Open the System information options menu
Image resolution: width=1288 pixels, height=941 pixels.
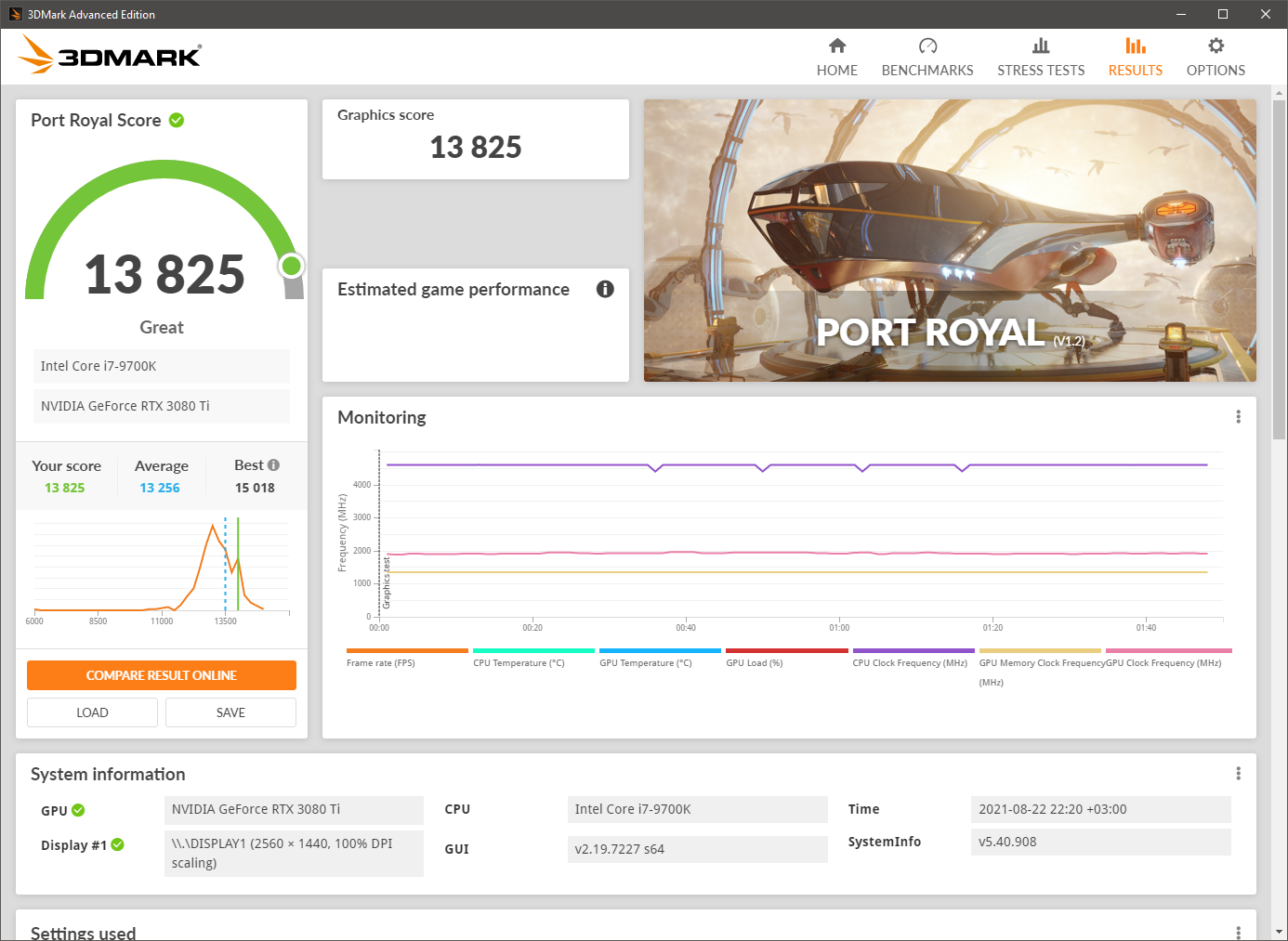(x=1238, y=774)
